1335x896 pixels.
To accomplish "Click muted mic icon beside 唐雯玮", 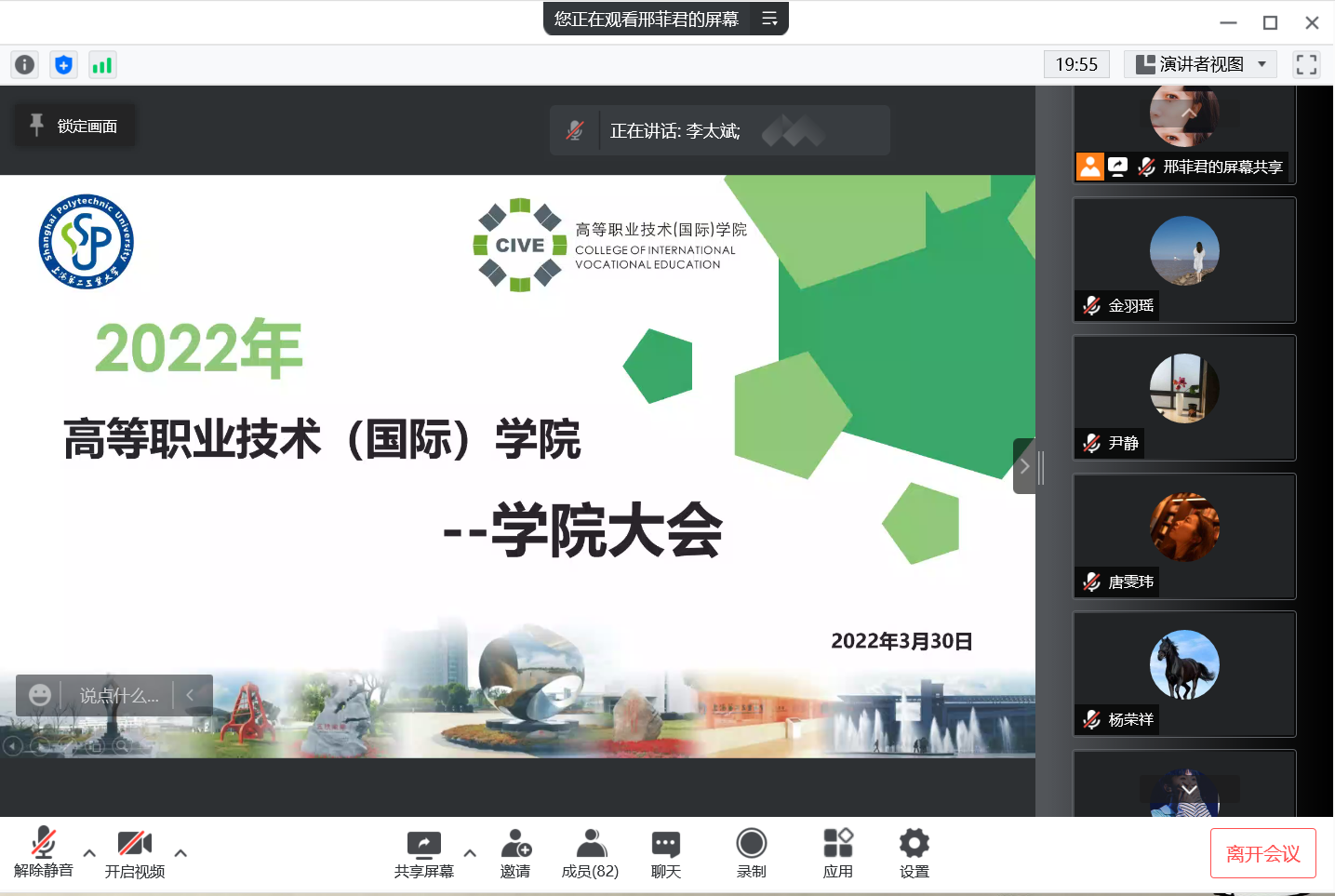I will pyautogui.click(x=1092, y=582).
